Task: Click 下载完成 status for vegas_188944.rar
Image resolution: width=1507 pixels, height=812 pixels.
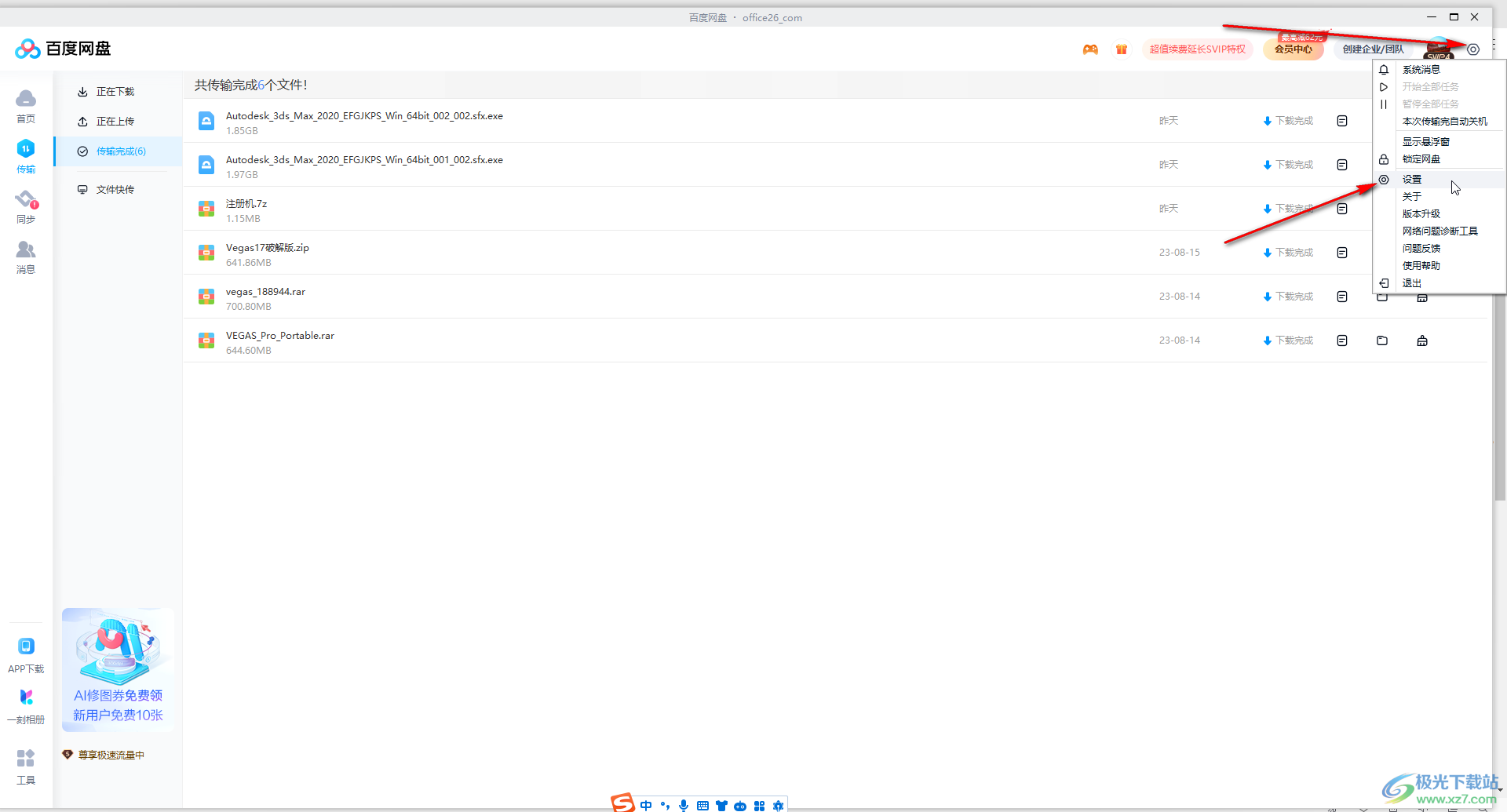Action: coord(1288,297)
